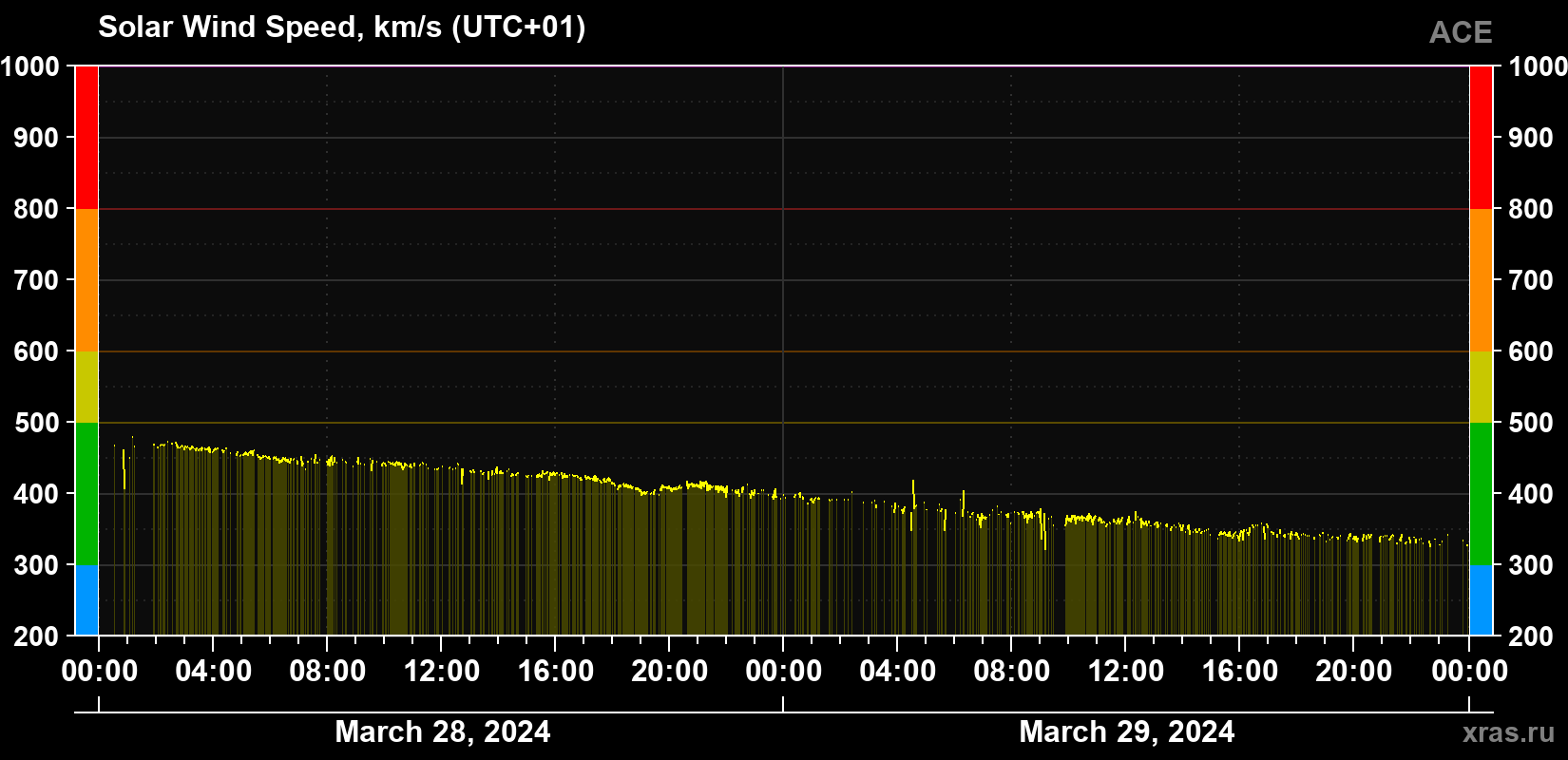The height and width of the screenshot is (760, 1568).
Task: Click the blue band on left speed scale
Action: [86, 600]
